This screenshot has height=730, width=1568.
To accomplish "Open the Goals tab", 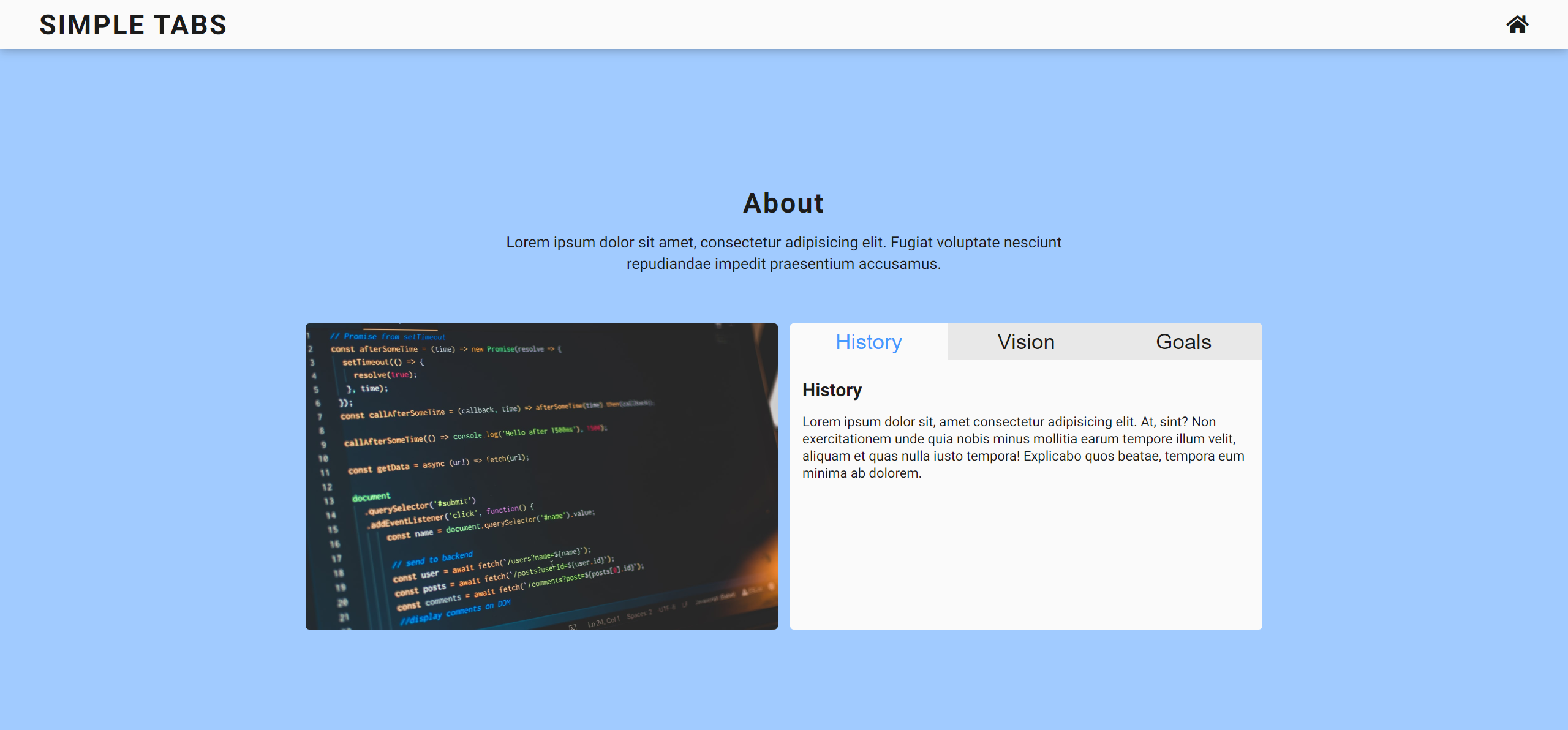I will click(x=1183, y=342).
